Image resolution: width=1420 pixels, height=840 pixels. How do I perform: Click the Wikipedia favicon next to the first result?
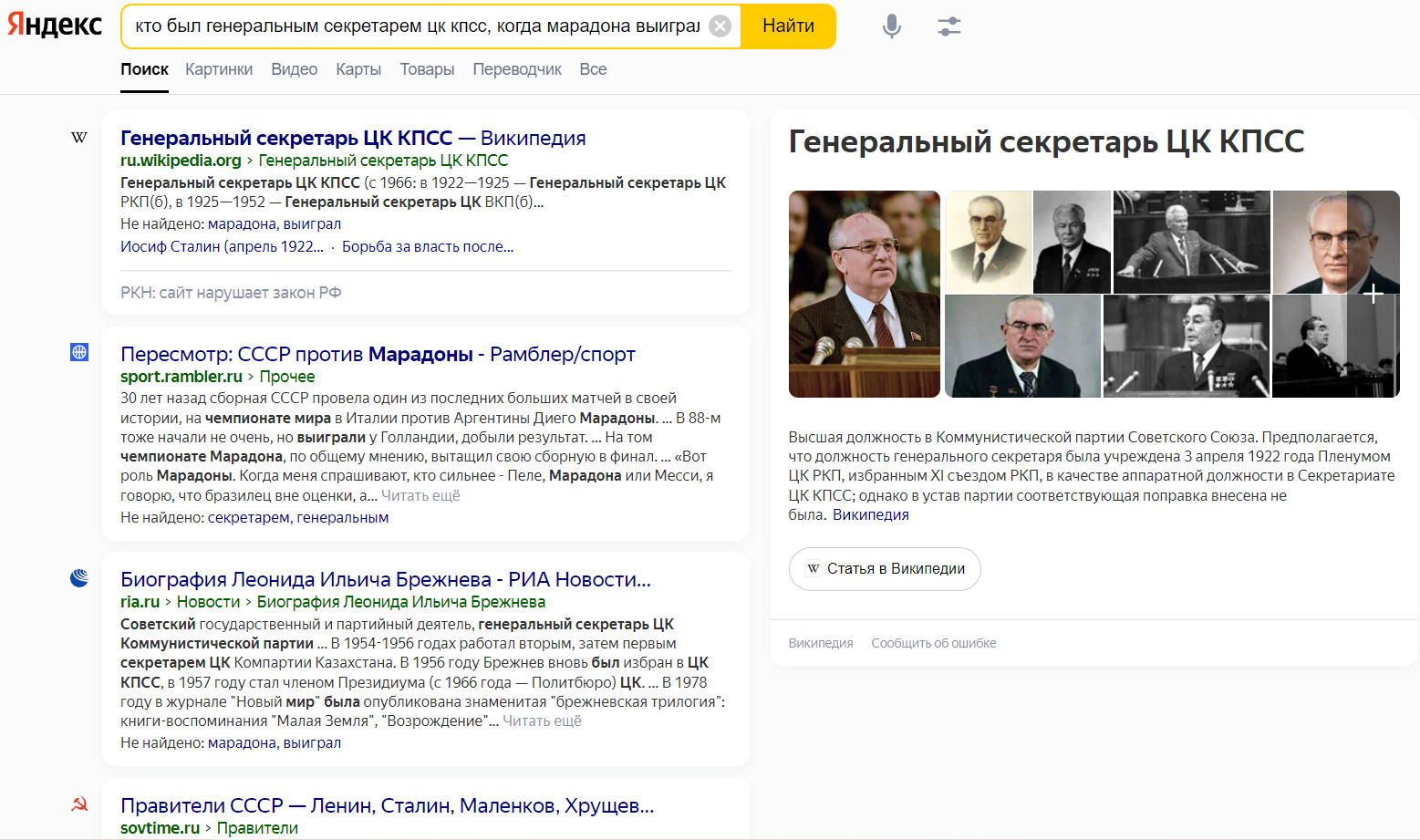79,138
